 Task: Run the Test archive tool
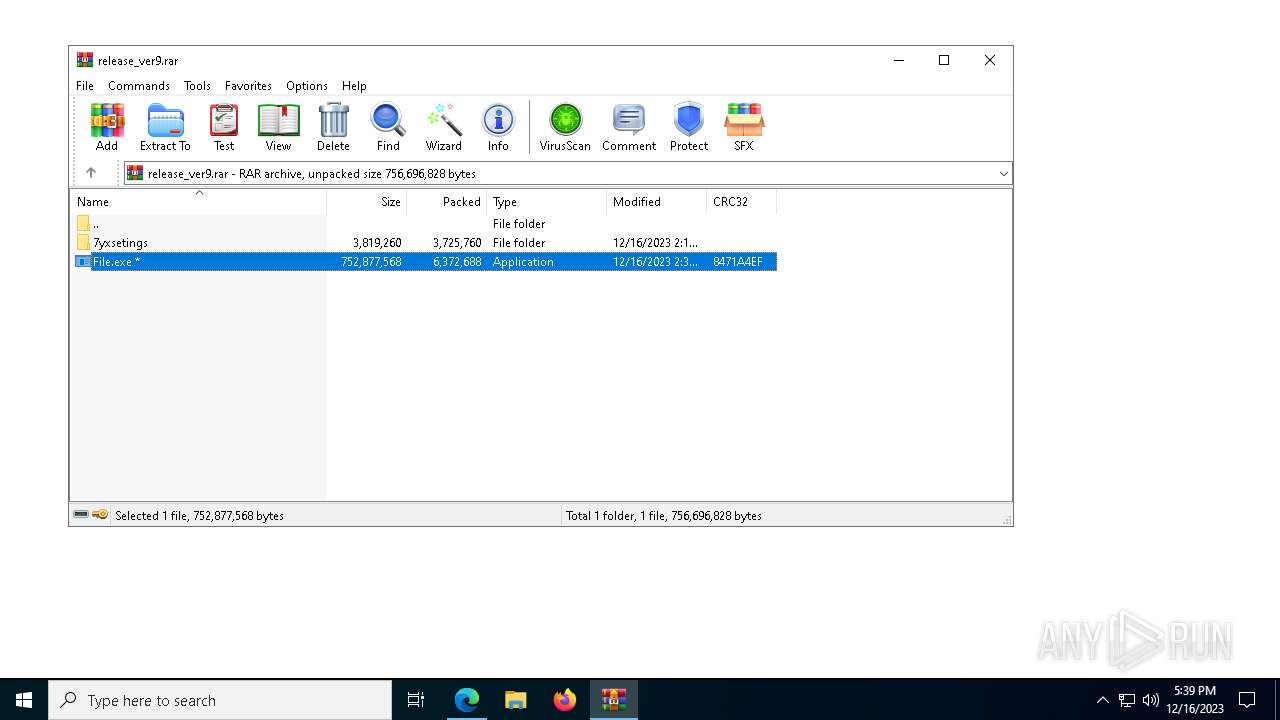coord(224,126)
